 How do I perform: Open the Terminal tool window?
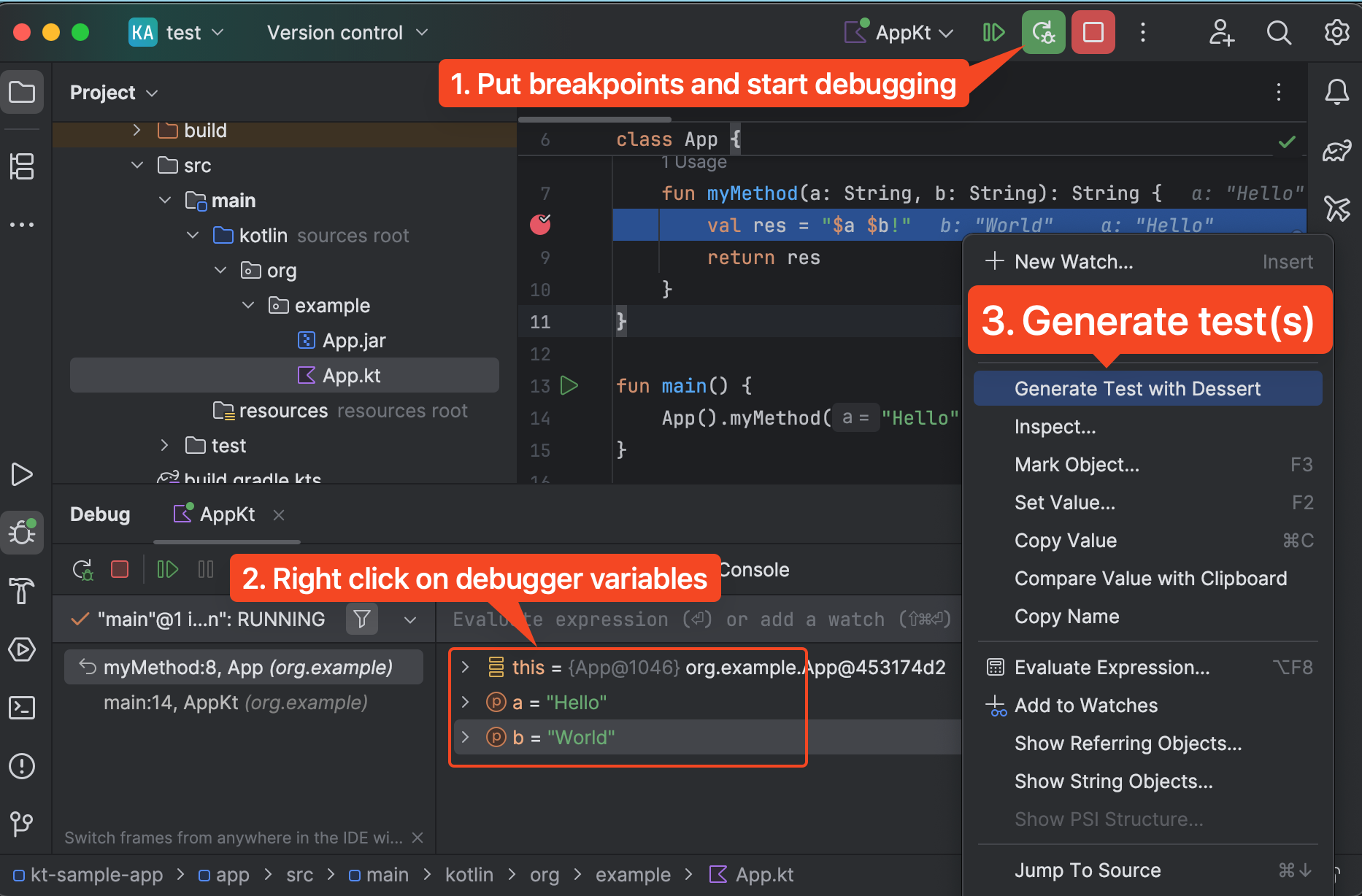[22, 708]
